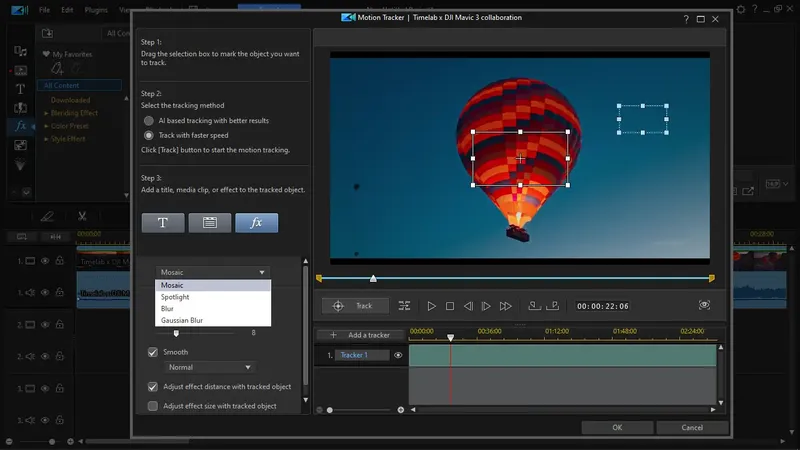Click the Stop playback button
This screenshot has width=800, height=450.
450,306
